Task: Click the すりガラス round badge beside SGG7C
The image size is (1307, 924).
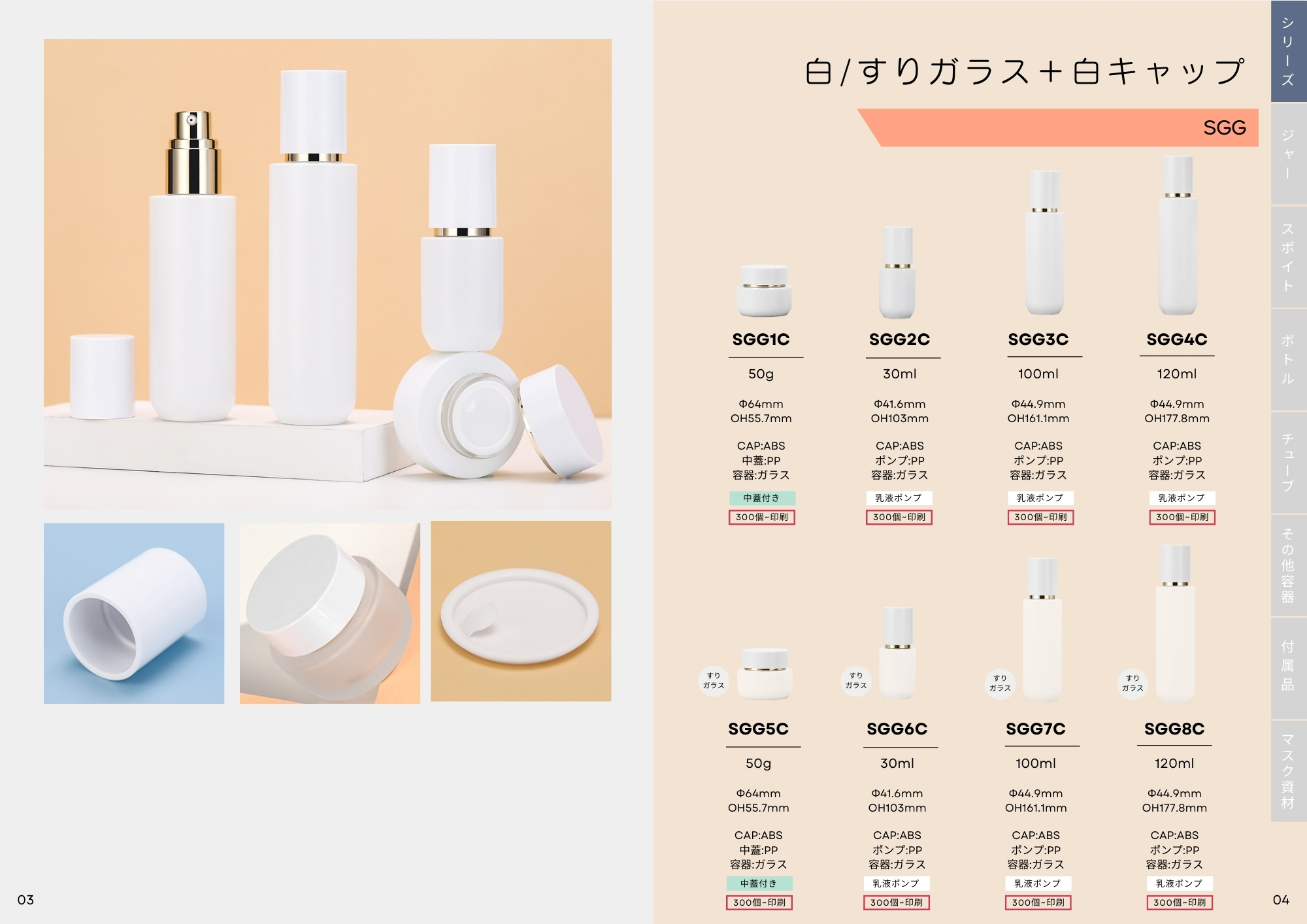Action: 1000,684
